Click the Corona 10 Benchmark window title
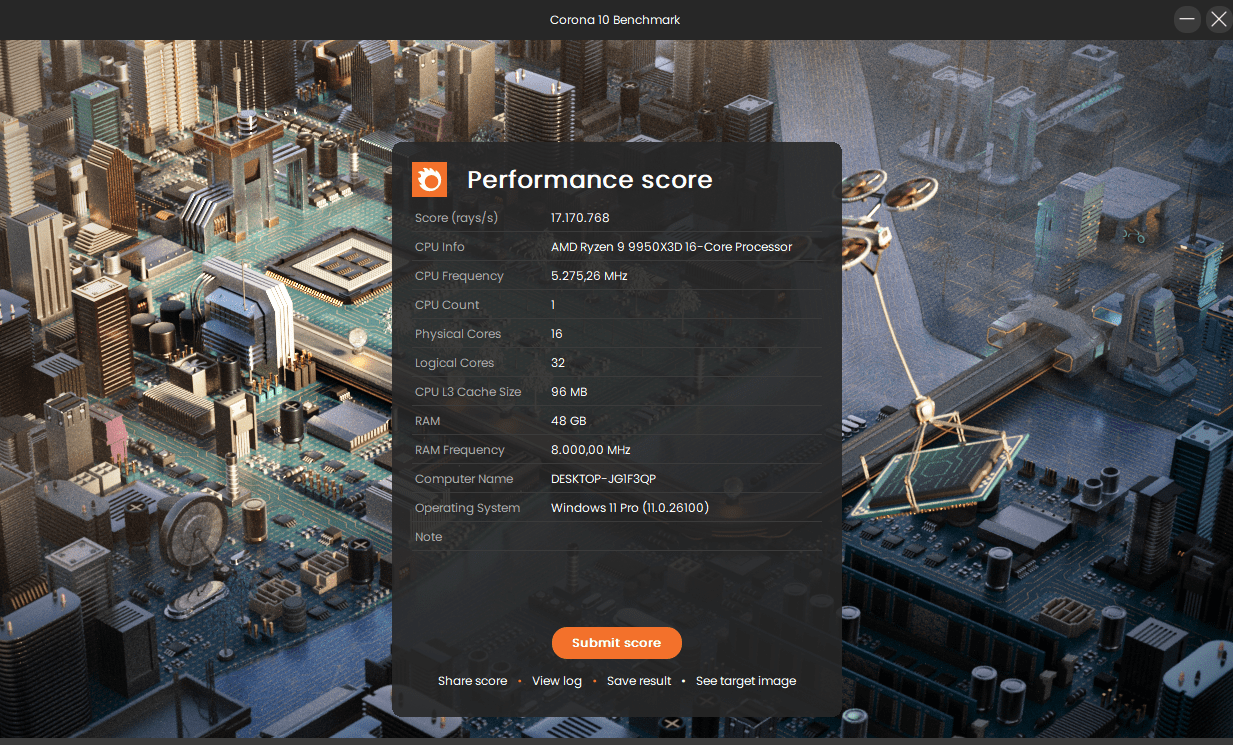This screenshot has height=745, width=1233. 615,20
